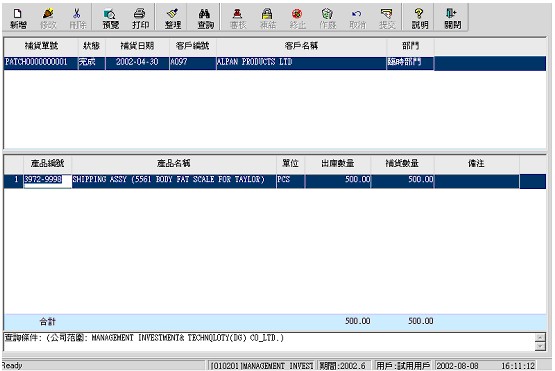Click the 客戶名稱 column header
The width and height of the screenshot is (555, 371).
coord(301,46)
